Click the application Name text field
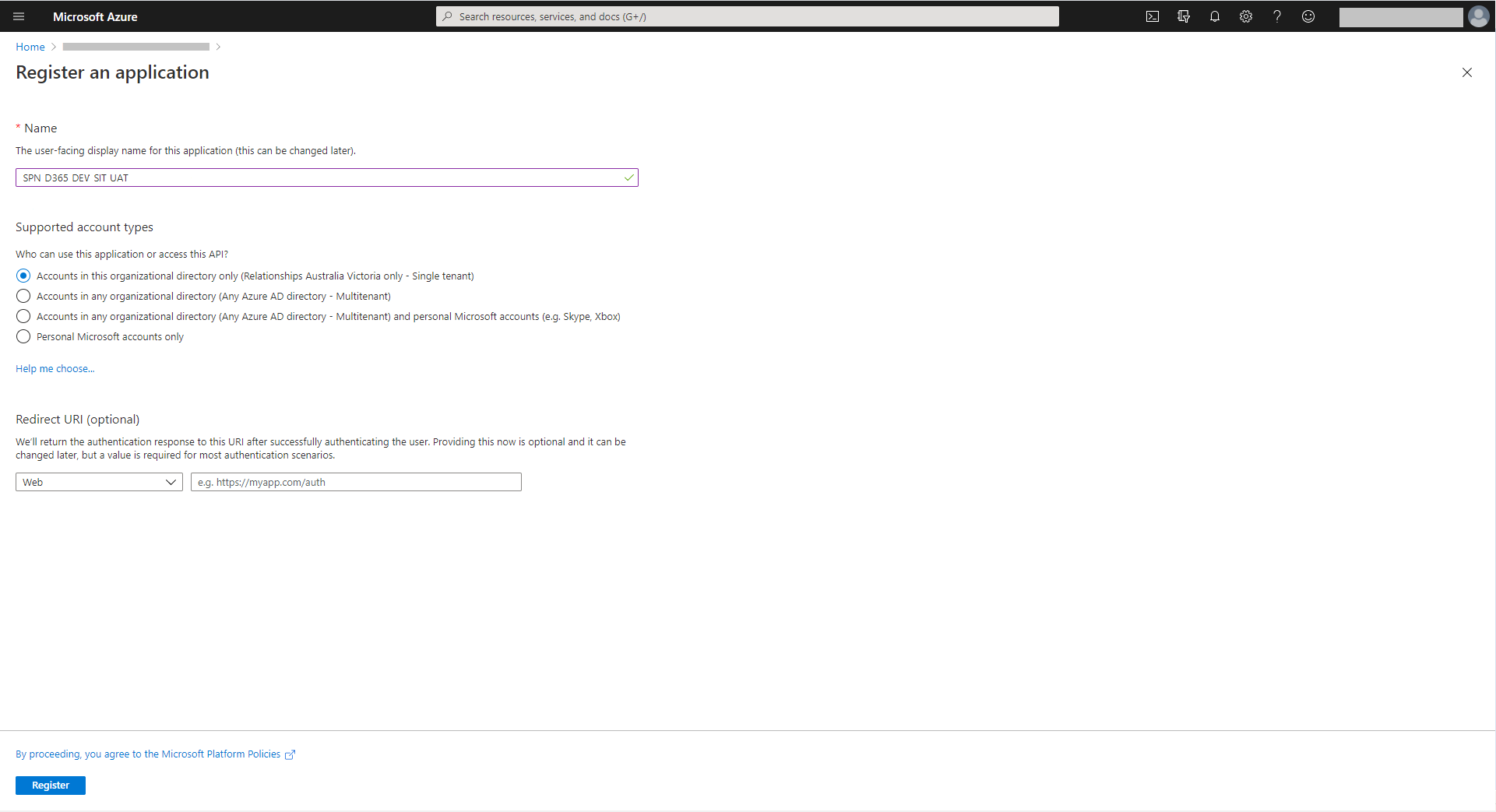 319,178
